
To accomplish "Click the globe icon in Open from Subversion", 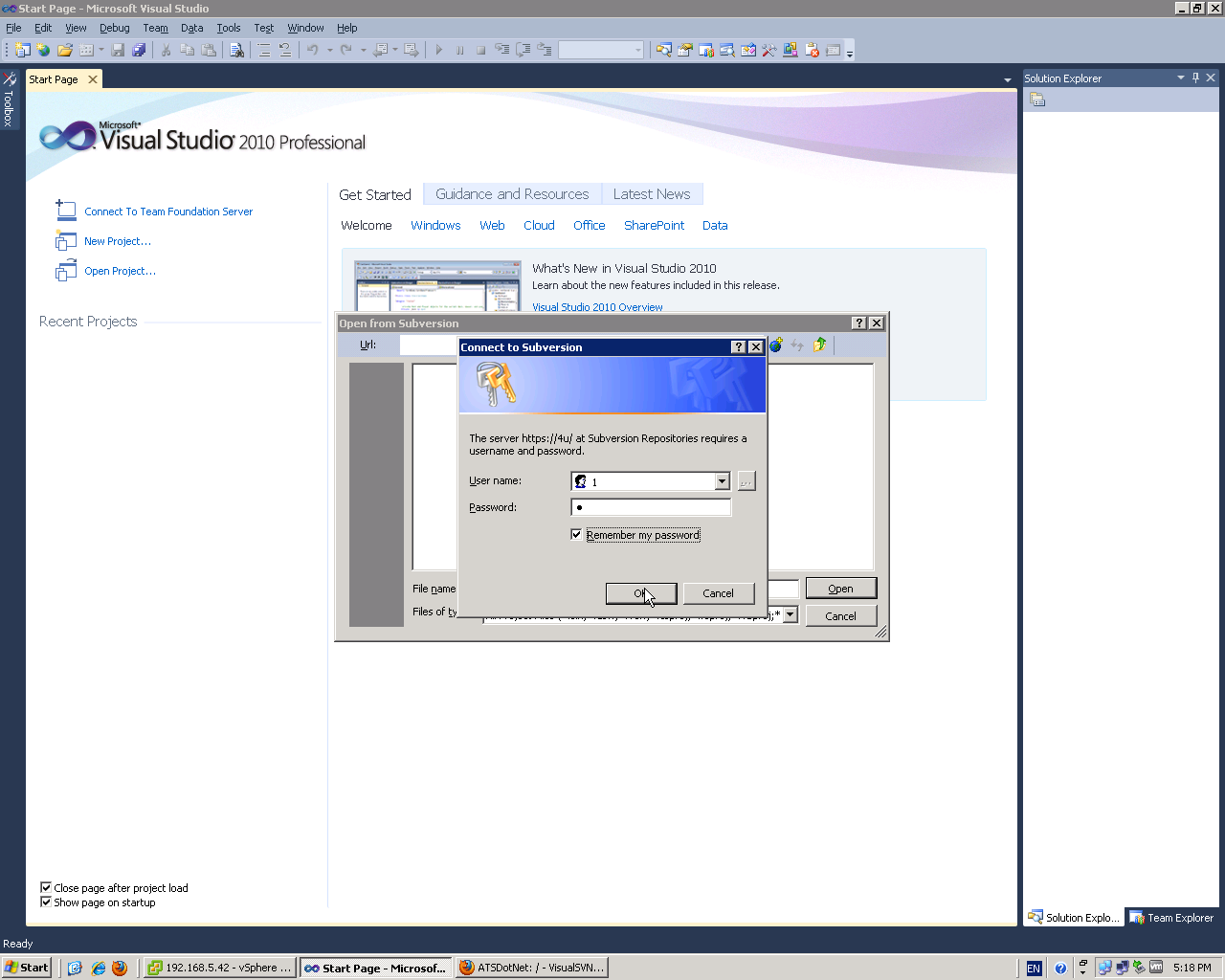I will coord(775,345).
